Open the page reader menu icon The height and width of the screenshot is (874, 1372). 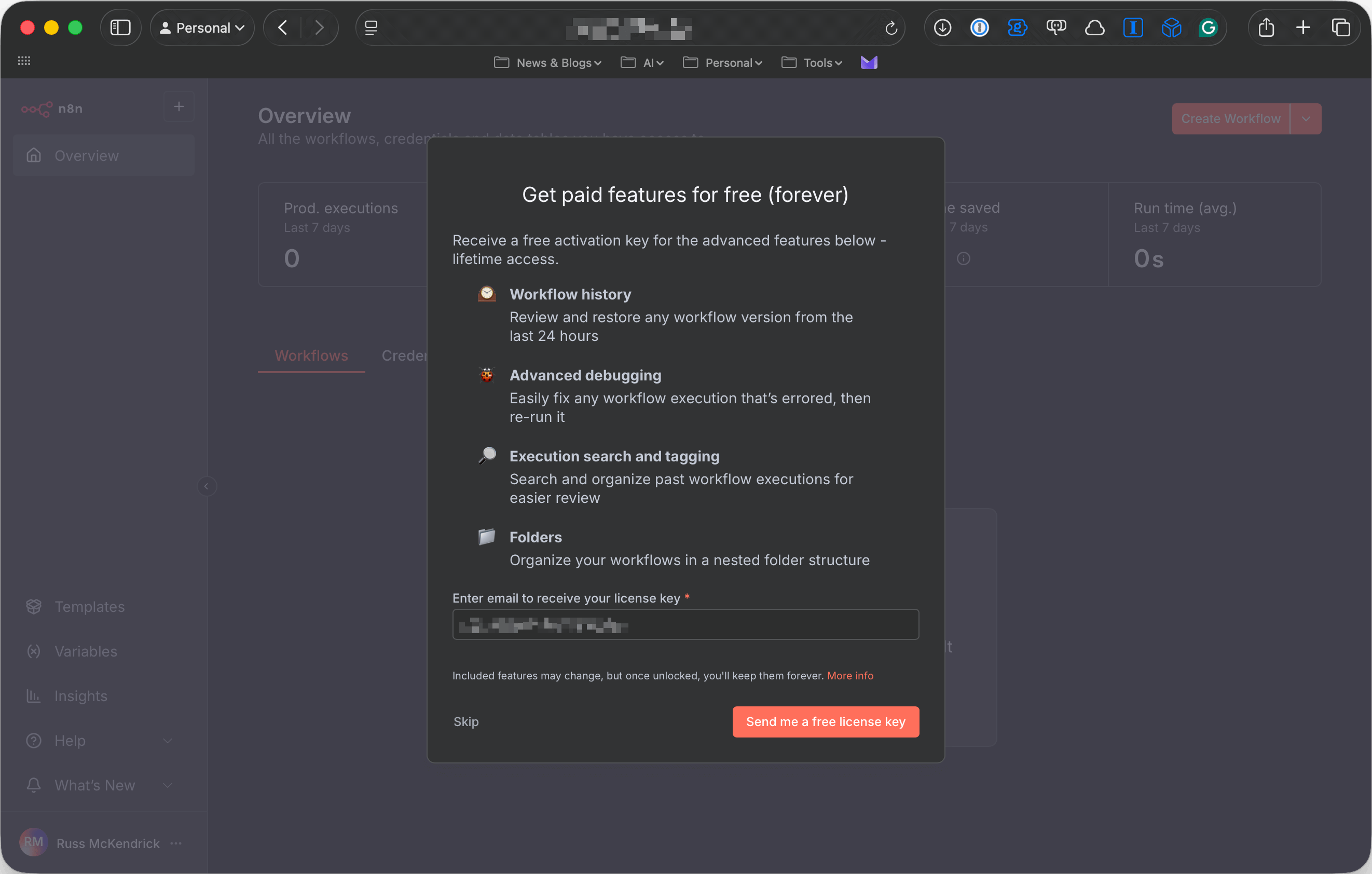(x=372, y=28)
